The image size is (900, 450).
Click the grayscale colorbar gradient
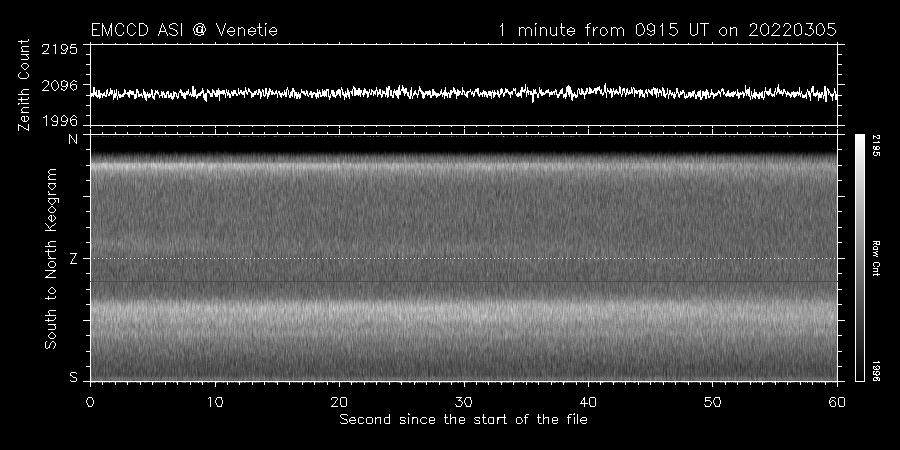(x=859, y=258)
